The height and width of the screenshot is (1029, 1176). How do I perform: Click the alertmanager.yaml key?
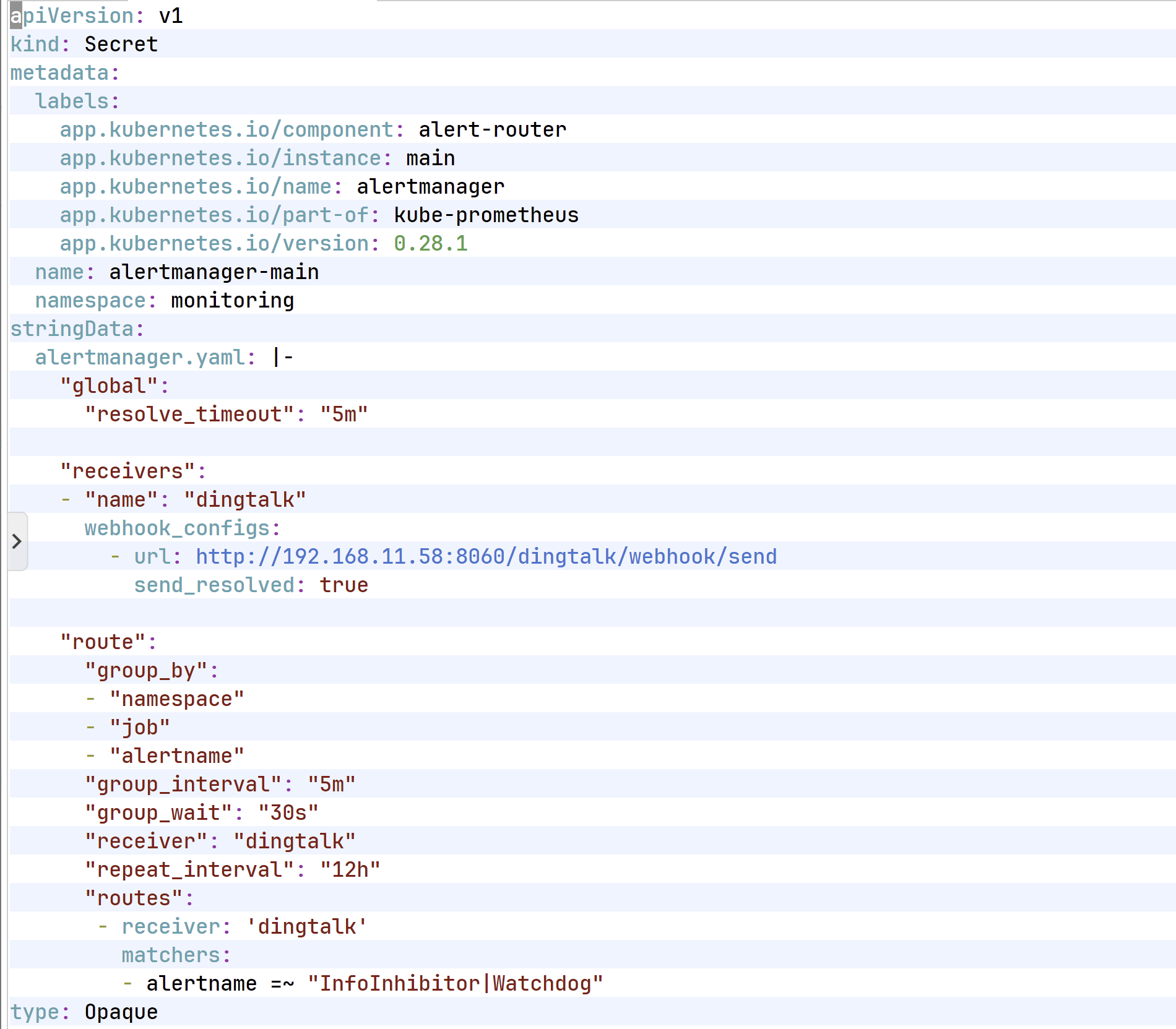pyautogui.click(x=140, y=358)
